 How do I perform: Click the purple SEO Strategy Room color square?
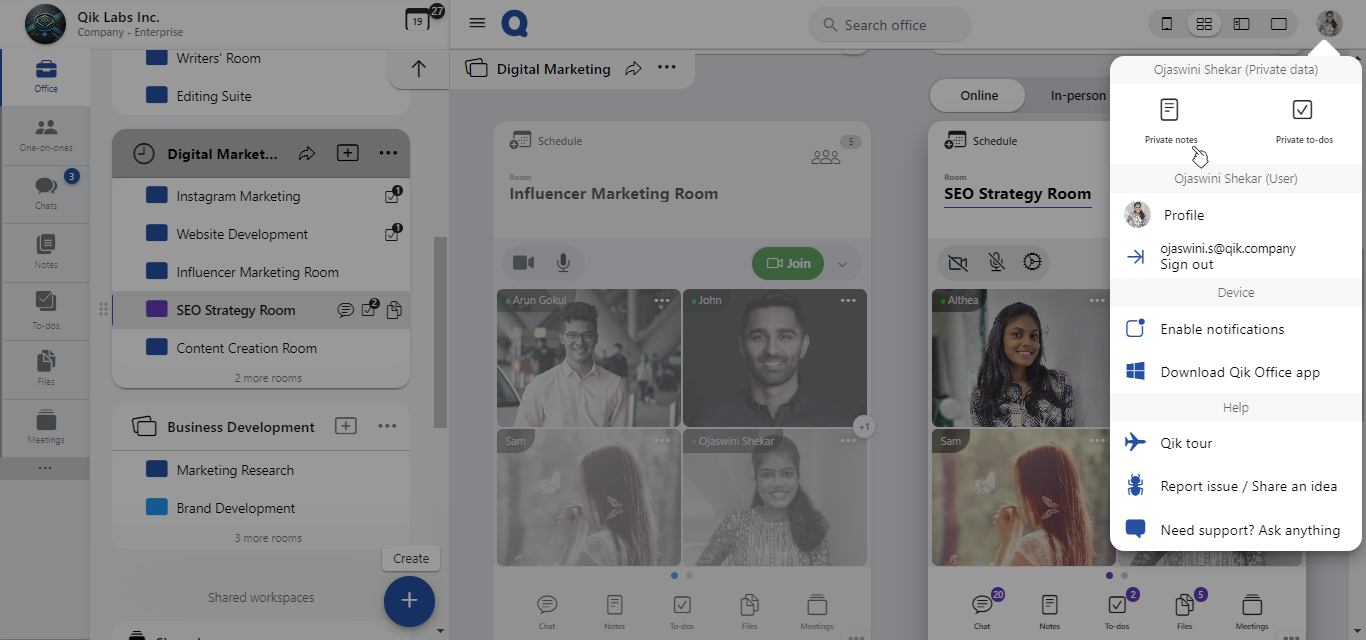click(156, 310)
